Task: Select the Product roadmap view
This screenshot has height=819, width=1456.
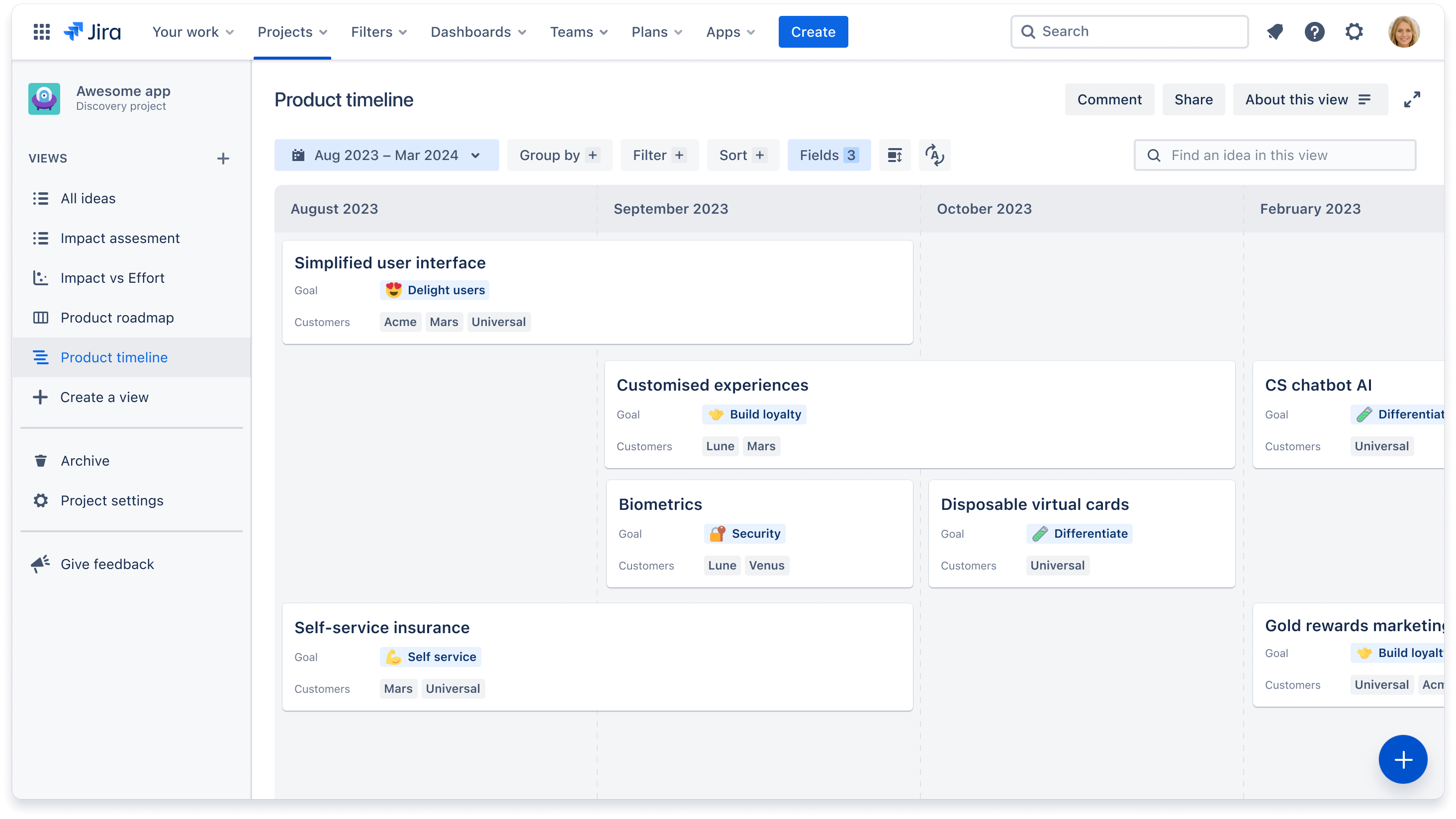Action: (x=117, y=317)
